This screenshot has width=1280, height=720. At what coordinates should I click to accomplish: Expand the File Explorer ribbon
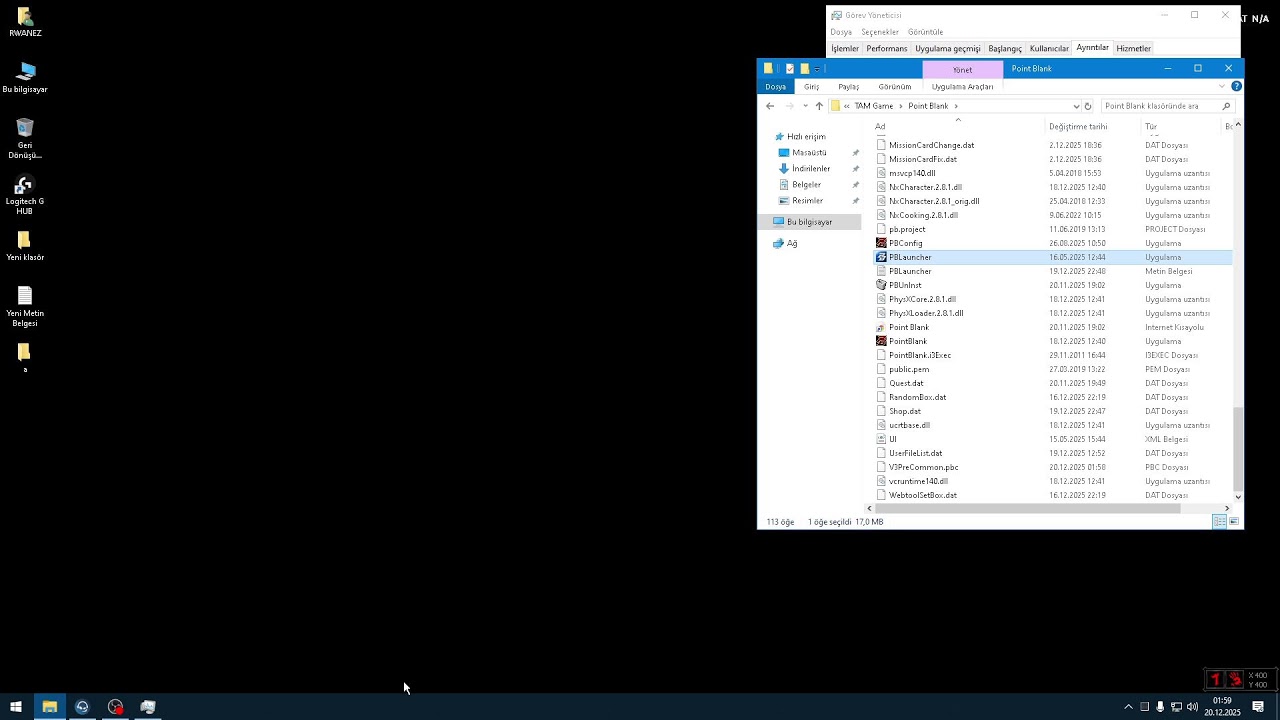point(1222,87)
